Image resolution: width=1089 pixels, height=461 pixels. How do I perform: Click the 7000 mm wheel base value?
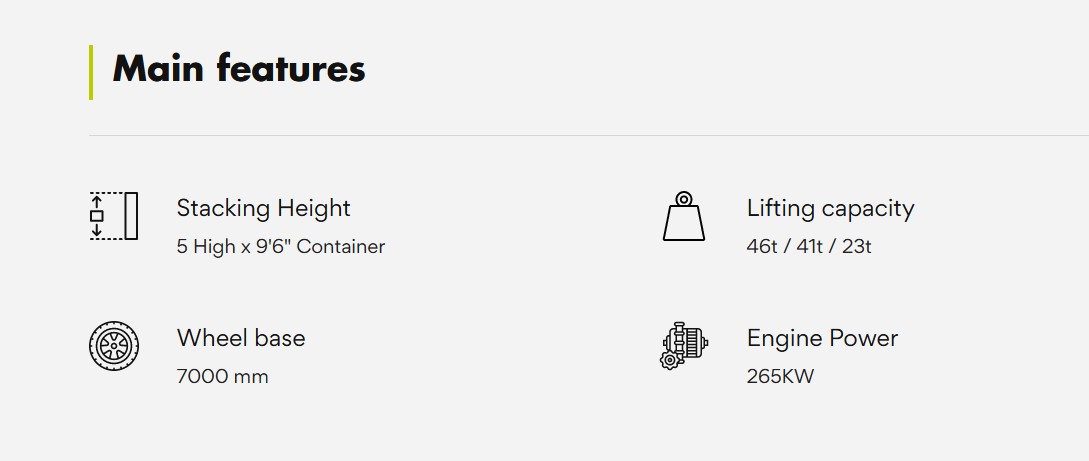[x=222, y=376]
